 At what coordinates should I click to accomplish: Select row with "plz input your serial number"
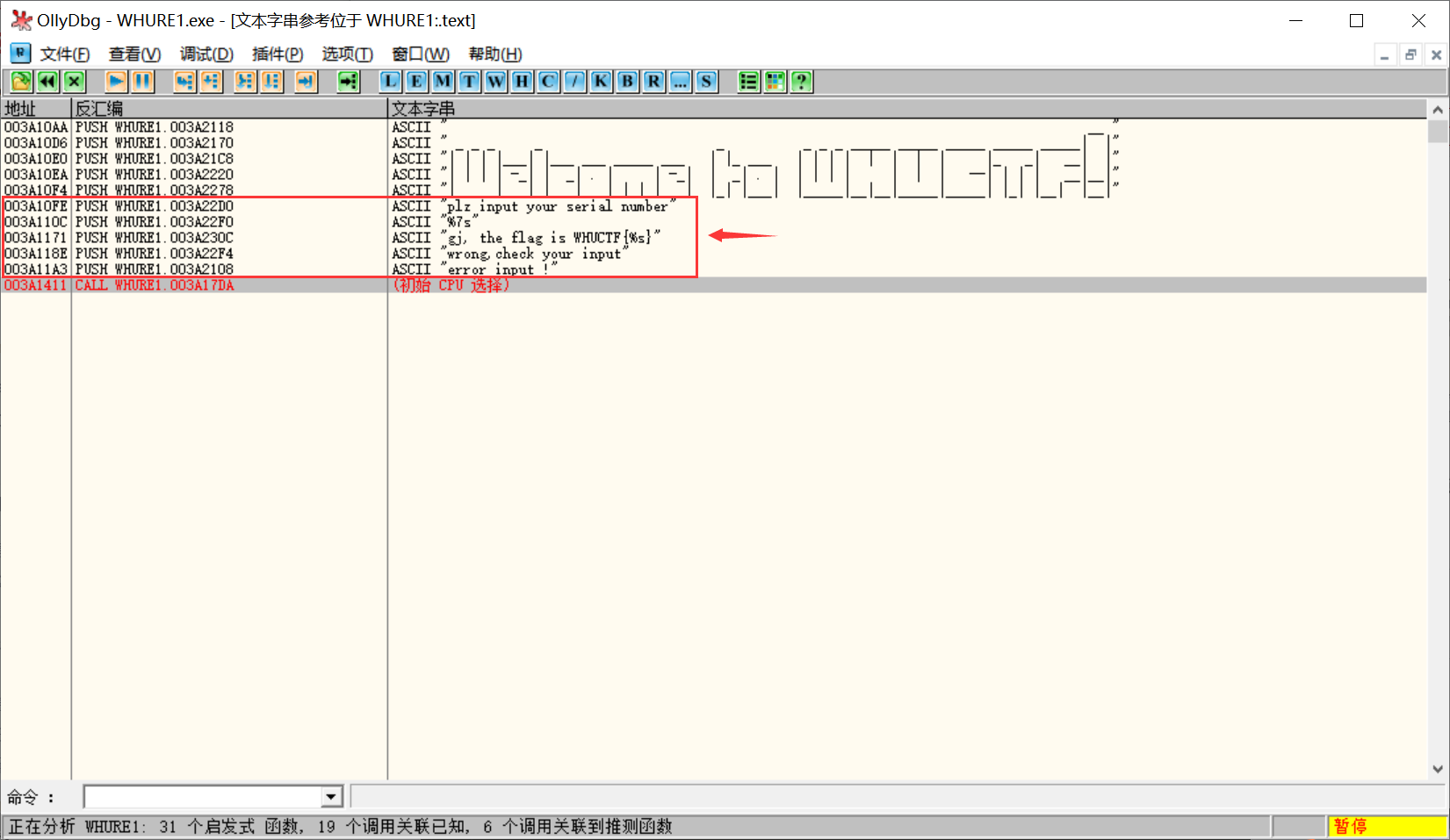click(713, 206)
